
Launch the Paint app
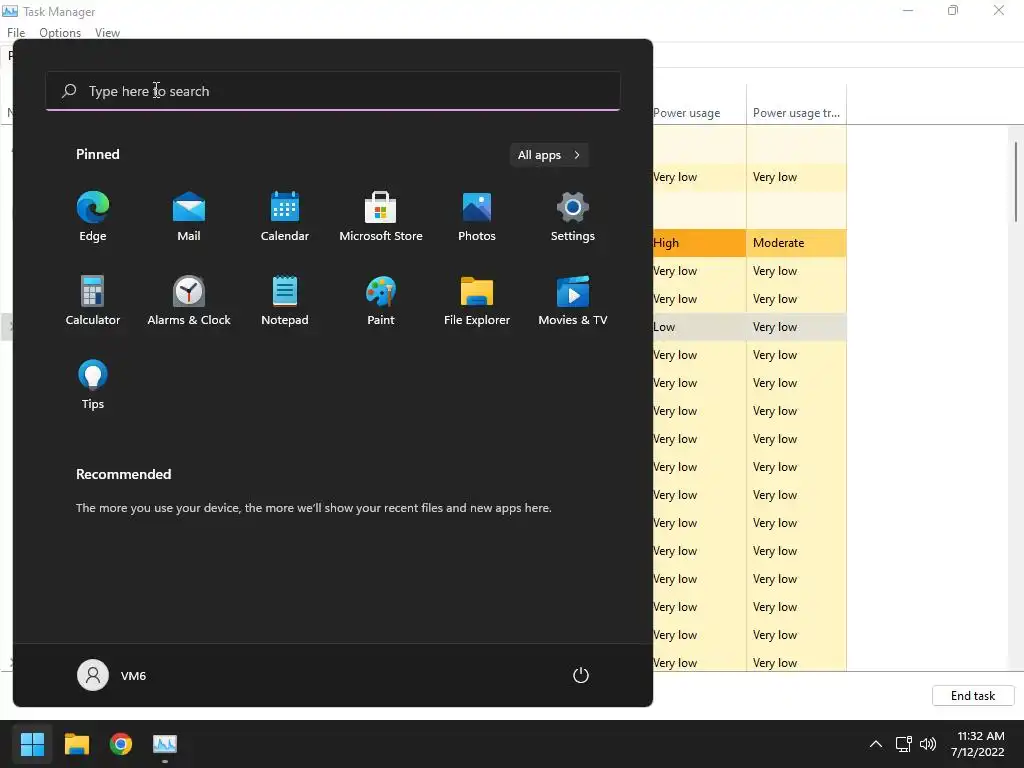click(x=381, y=300)
